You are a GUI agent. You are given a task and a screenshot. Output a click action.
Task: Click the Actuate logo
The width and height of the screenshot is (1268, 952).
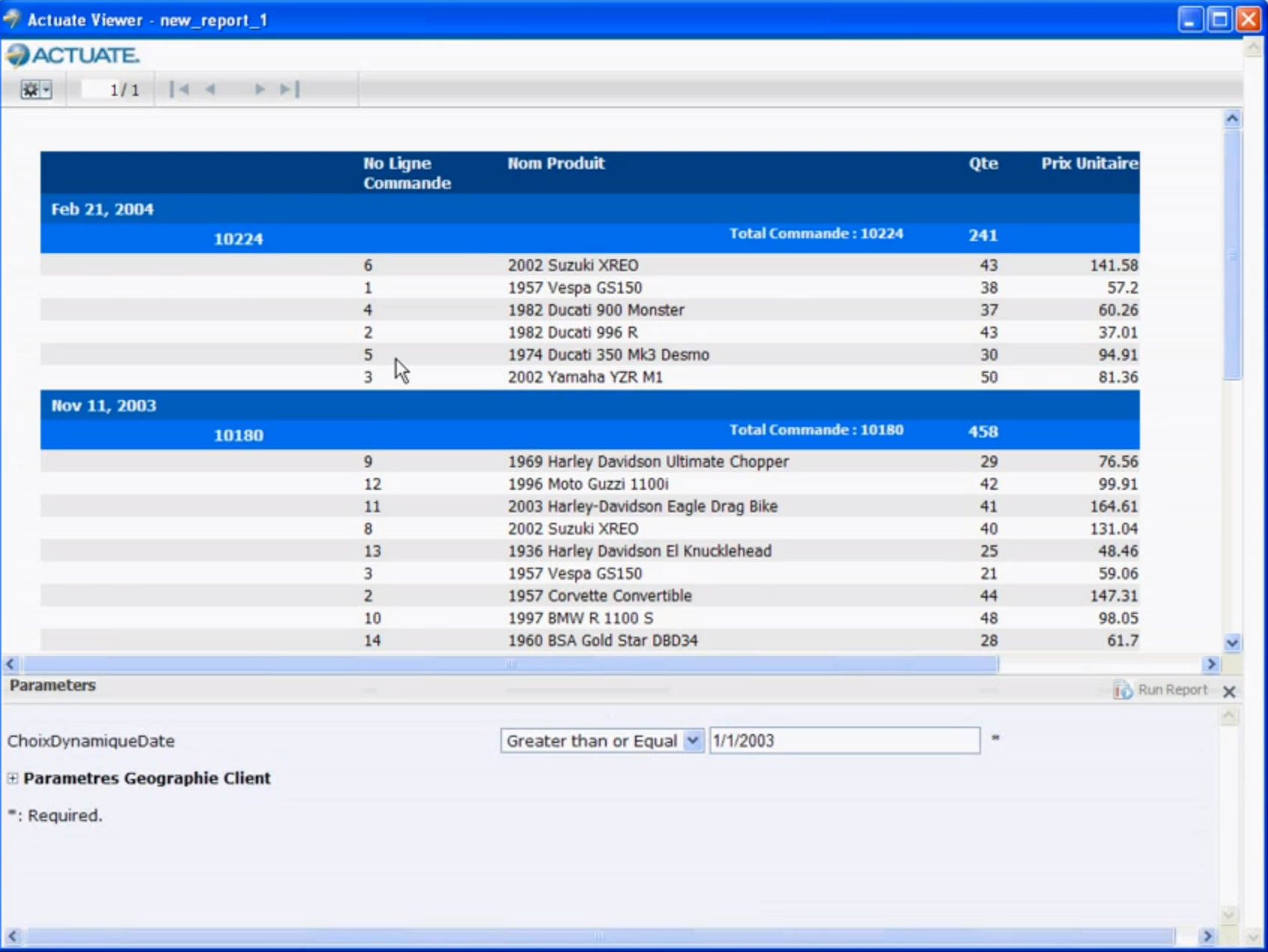pyautogui.click(x=73, y=55)
